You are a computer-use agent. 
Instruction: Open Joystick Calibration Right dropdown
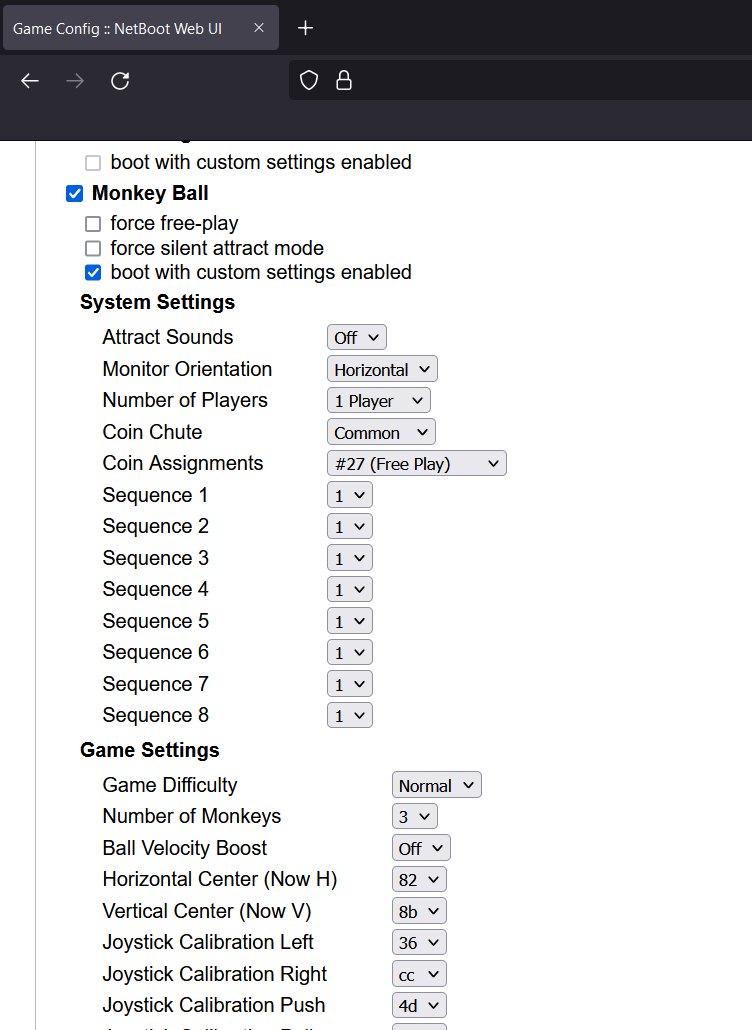pyautogui.click(x=419, y=974)
